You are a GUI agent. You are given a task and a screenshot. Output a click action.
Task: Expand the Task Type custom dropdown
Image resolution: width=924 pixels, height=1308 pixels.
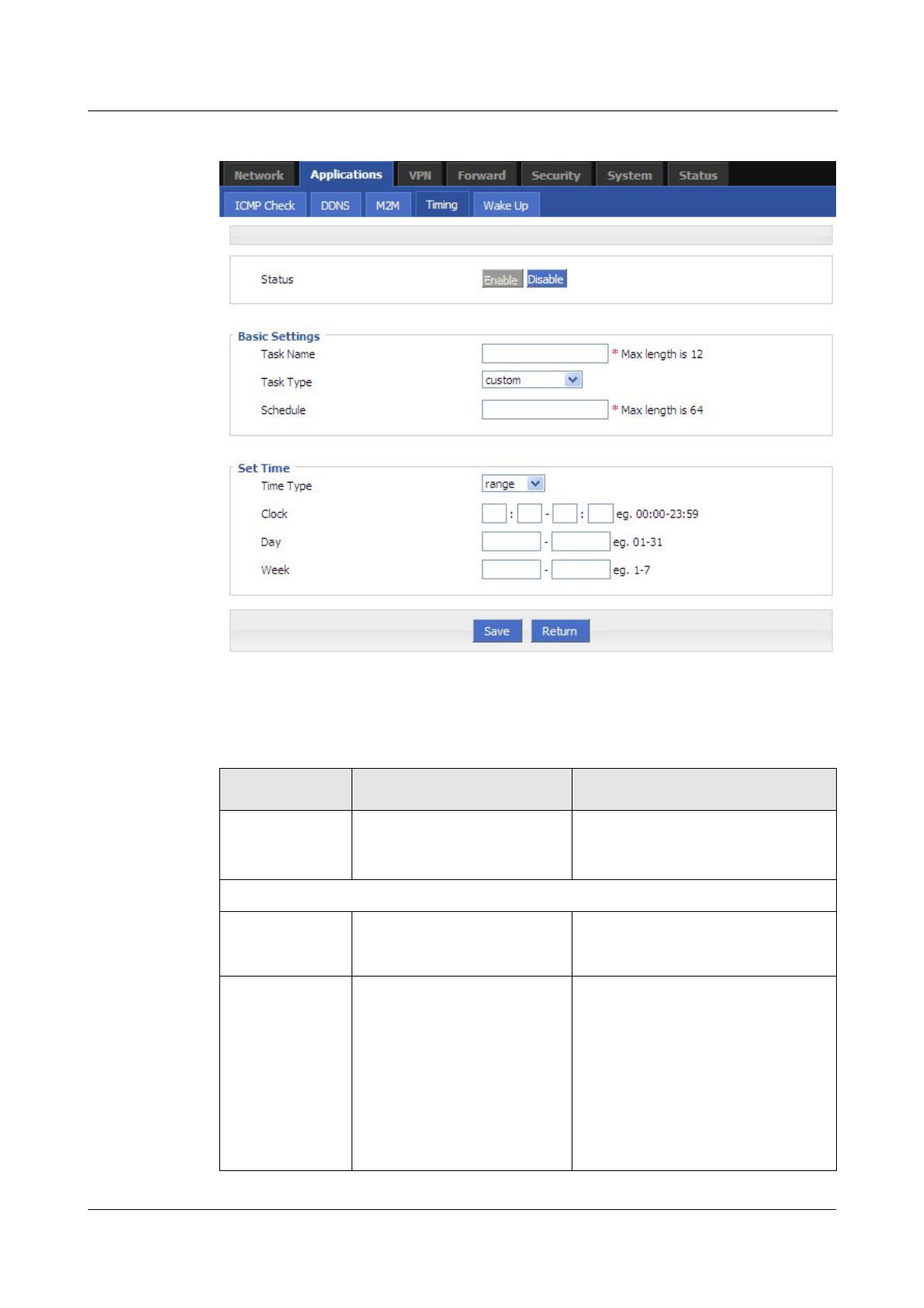(x=532, y=380)
